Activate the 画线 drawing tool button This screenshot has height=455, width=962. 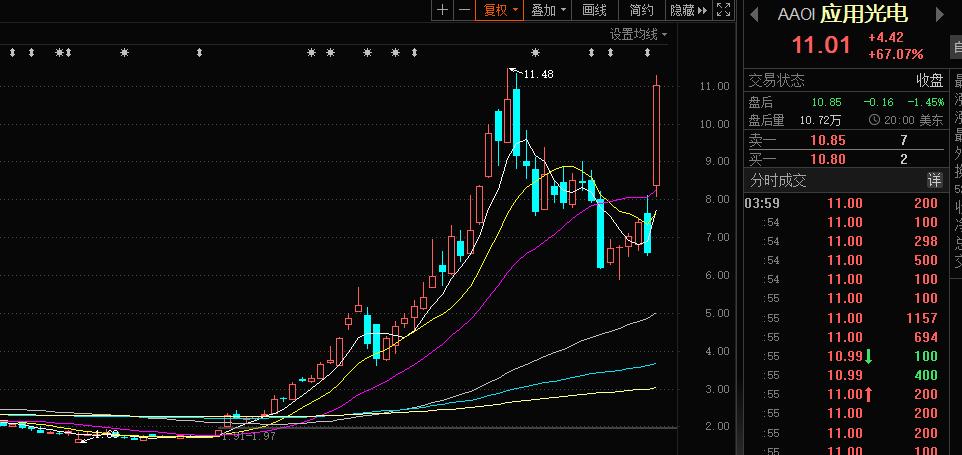point(594,10)
